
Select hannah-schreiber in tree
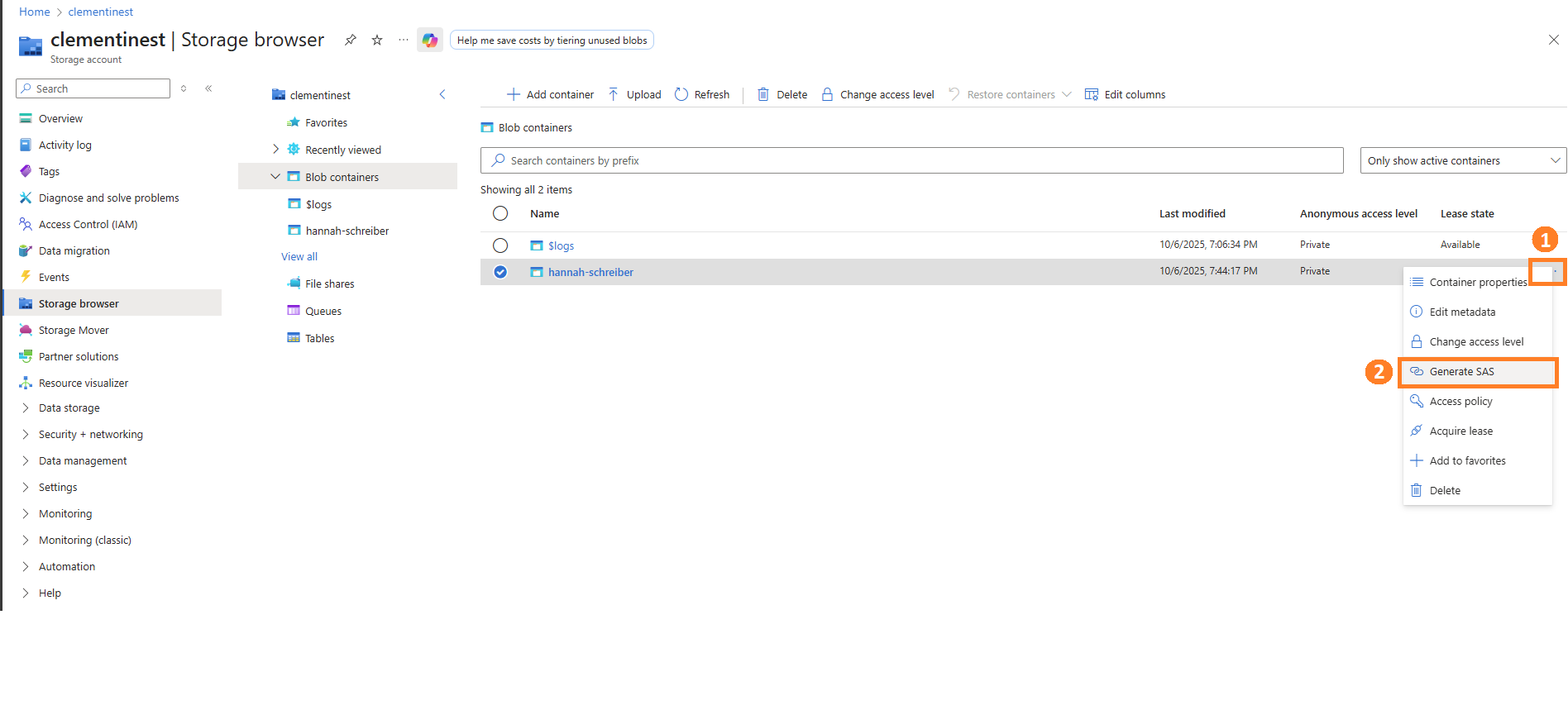click(x=347, y=231)
